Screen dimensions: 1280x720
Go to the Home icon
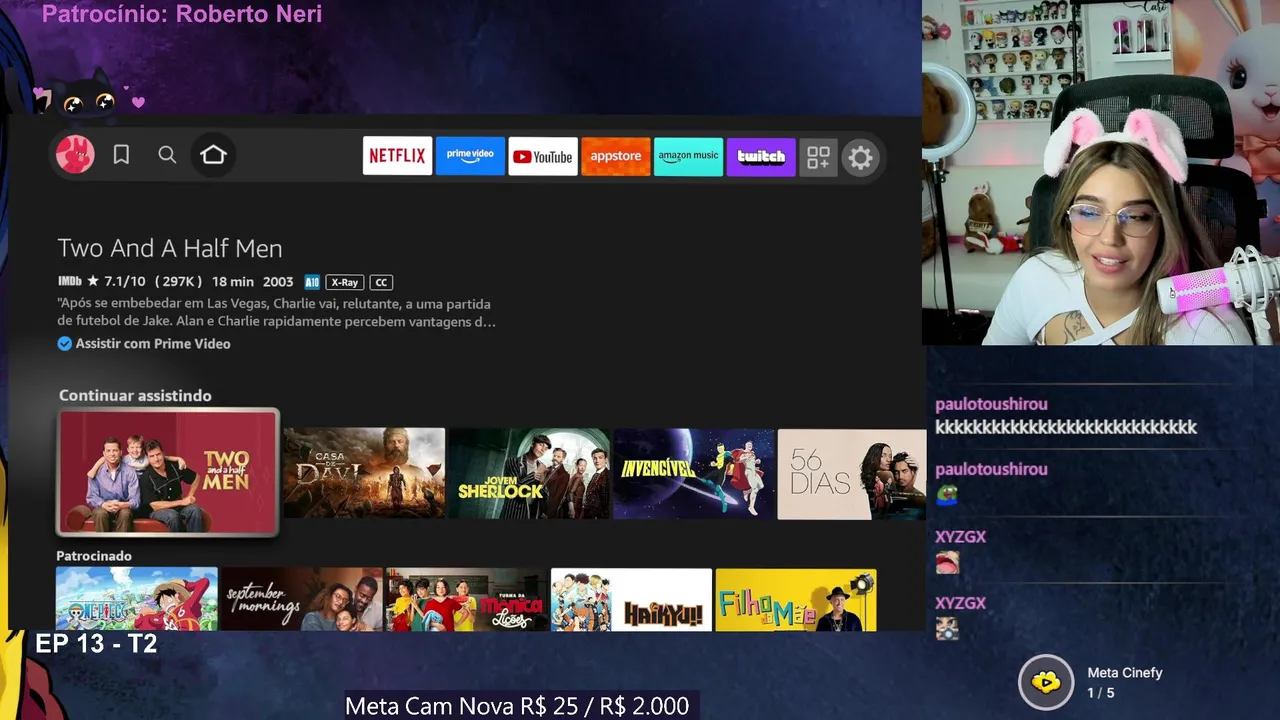pyautogui.click(x=213, y=155)
